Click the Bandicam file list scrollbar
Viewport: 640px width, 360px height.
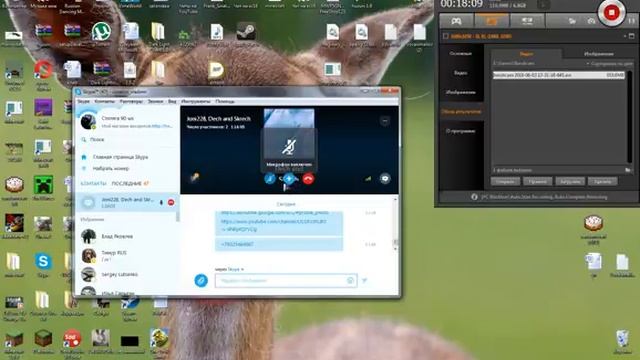tap(630, 117)
